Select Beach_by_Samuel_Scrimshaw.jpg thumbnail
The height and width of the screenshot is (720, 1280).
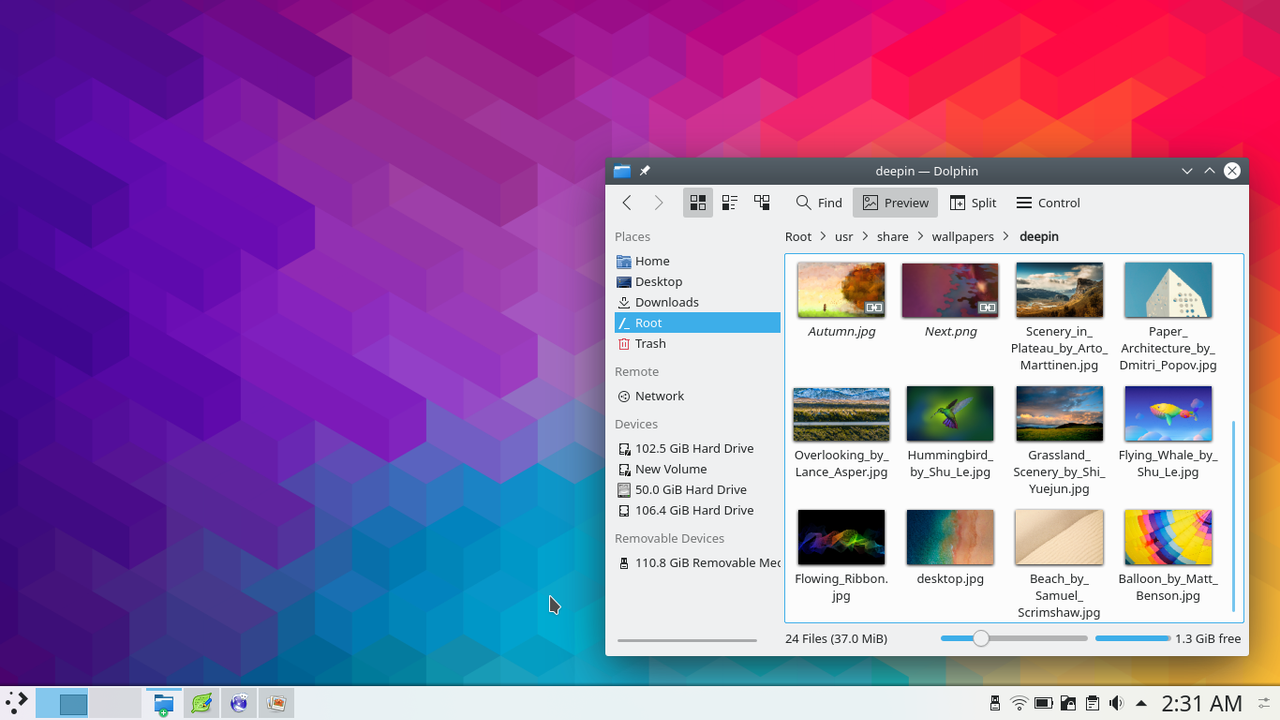(1059, 537)
